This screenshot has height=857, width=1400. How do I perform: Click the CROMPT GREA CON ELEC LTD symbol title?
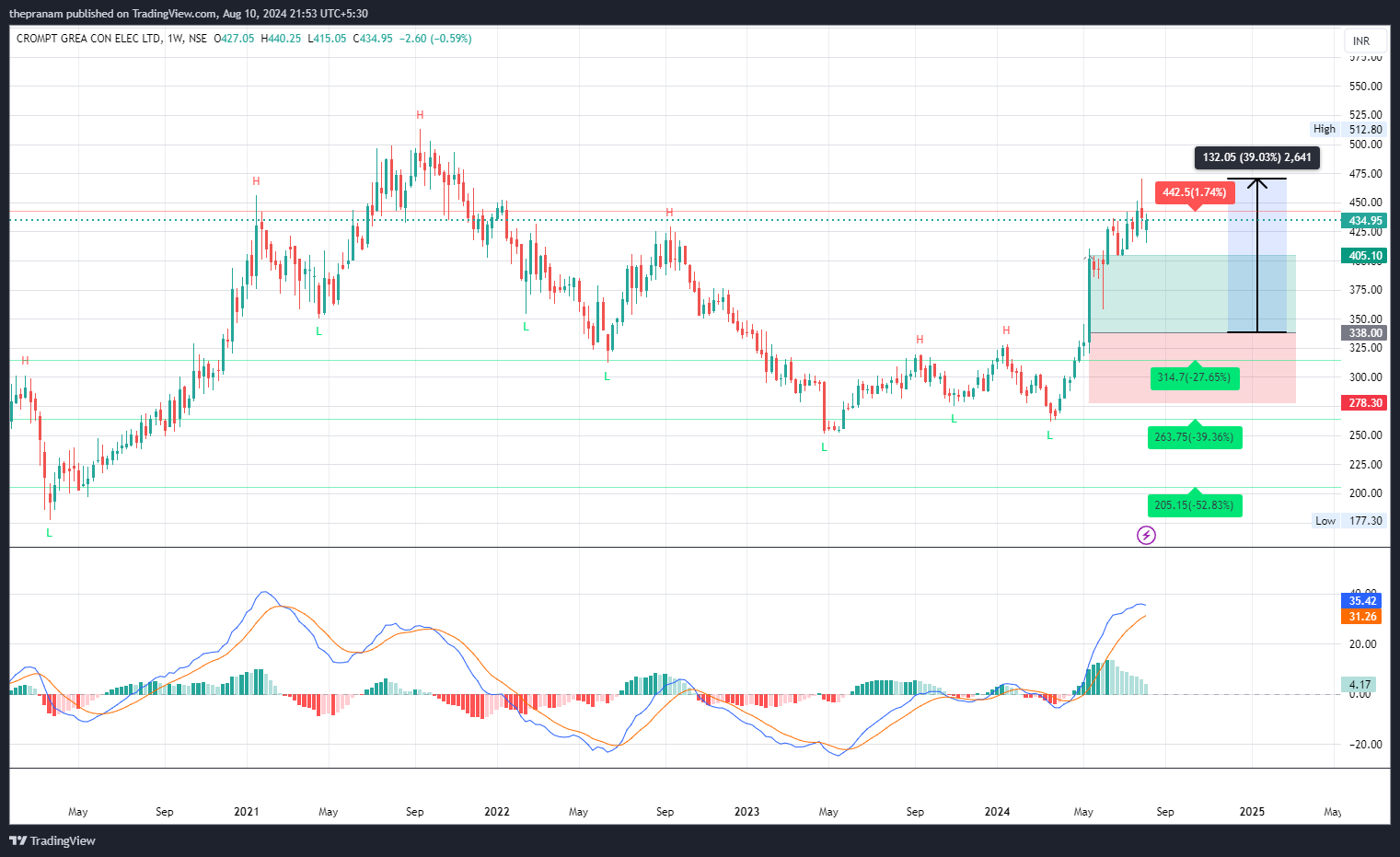click(x=88, y=39)
